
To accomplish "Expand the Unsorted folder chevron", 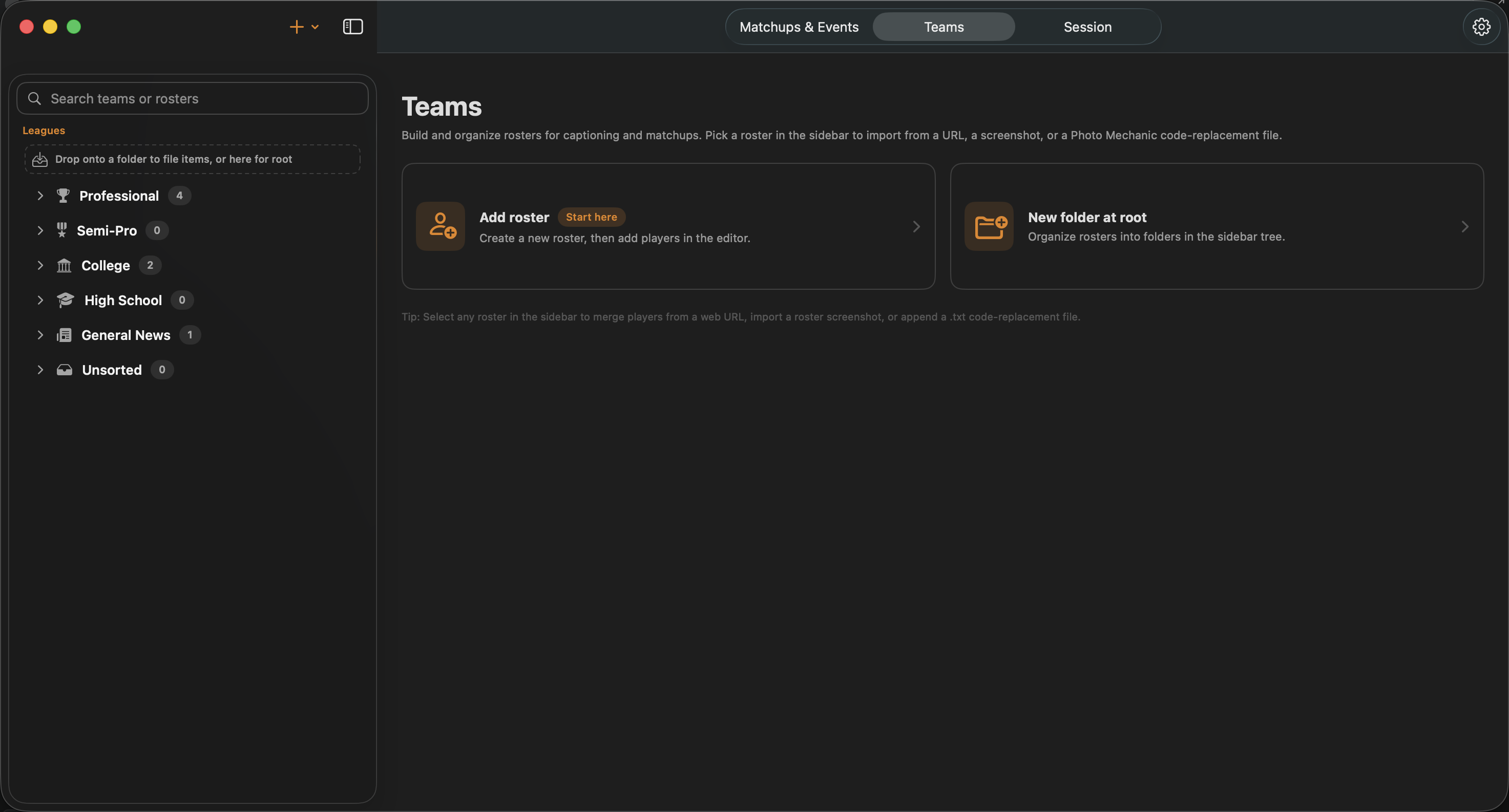I will (40, 370).
